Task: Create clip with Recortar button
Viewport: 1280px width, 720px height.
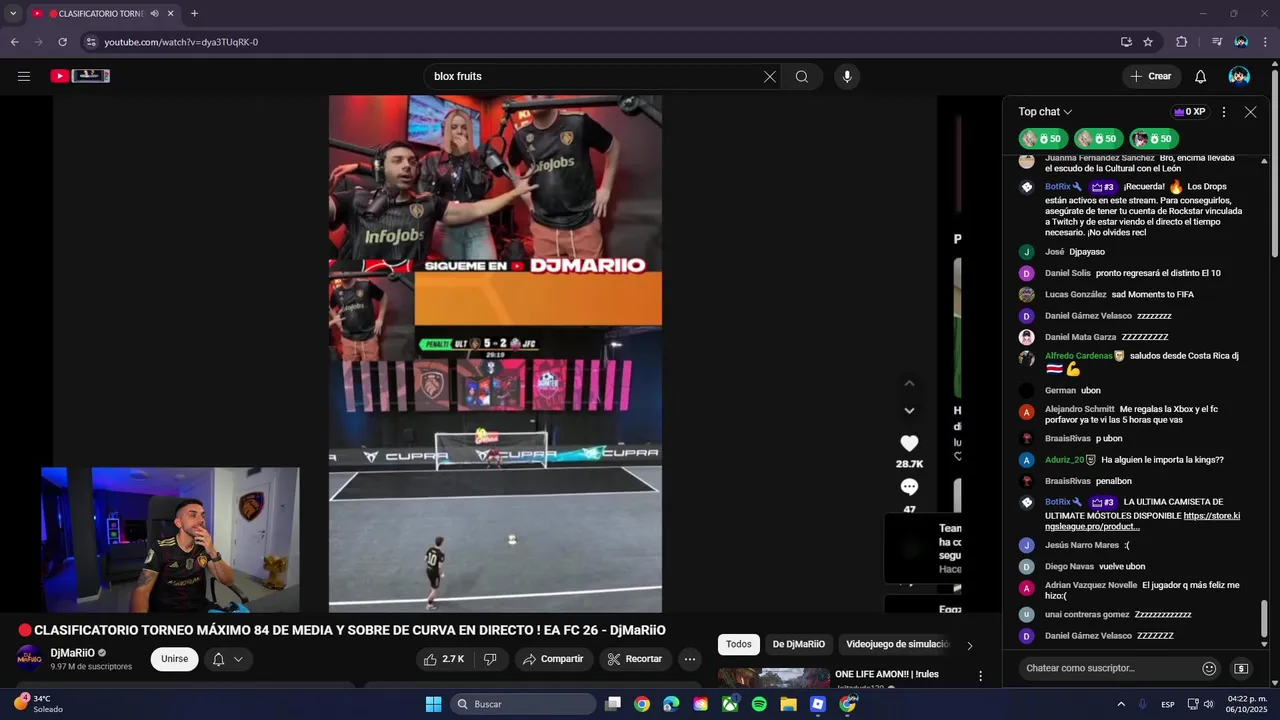Action: [x=635, y=659]
